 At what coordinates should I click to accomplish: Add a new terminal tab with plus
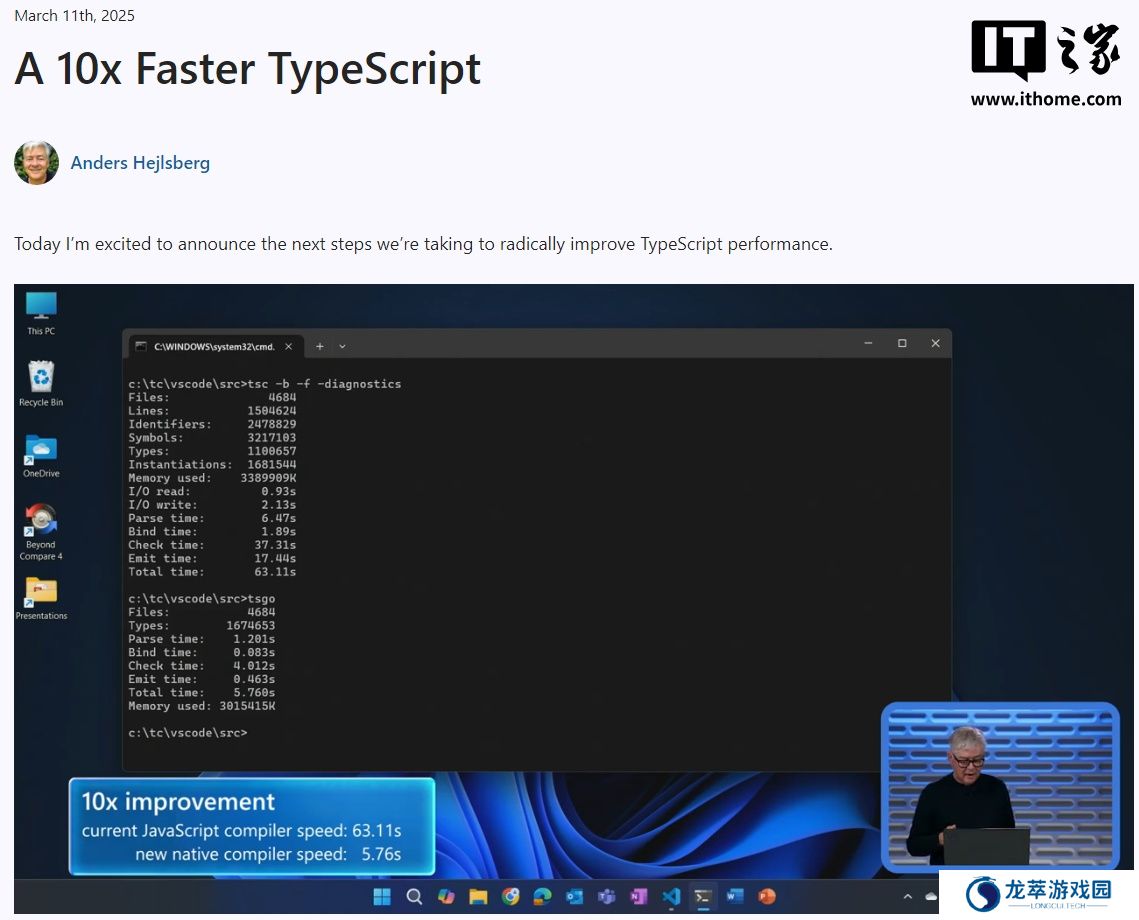tap(320, 346)
